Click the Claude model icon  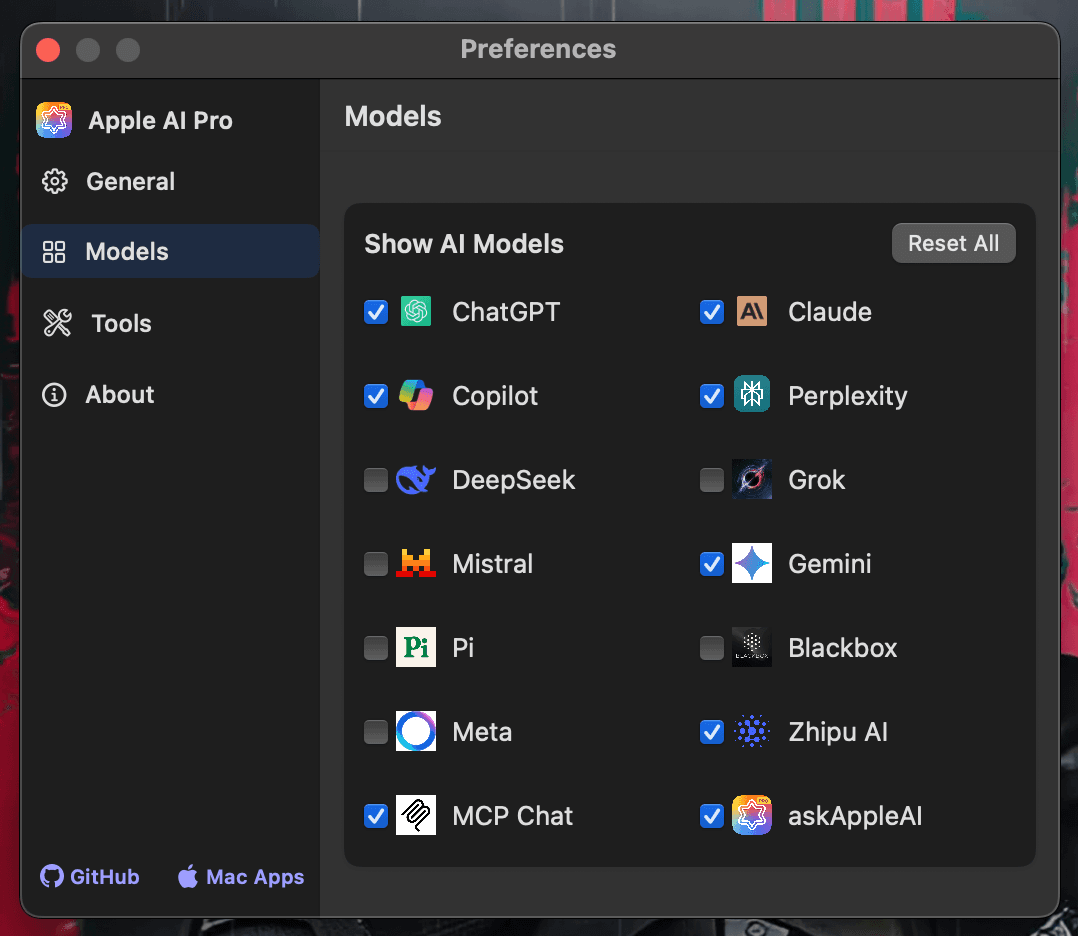751,312
